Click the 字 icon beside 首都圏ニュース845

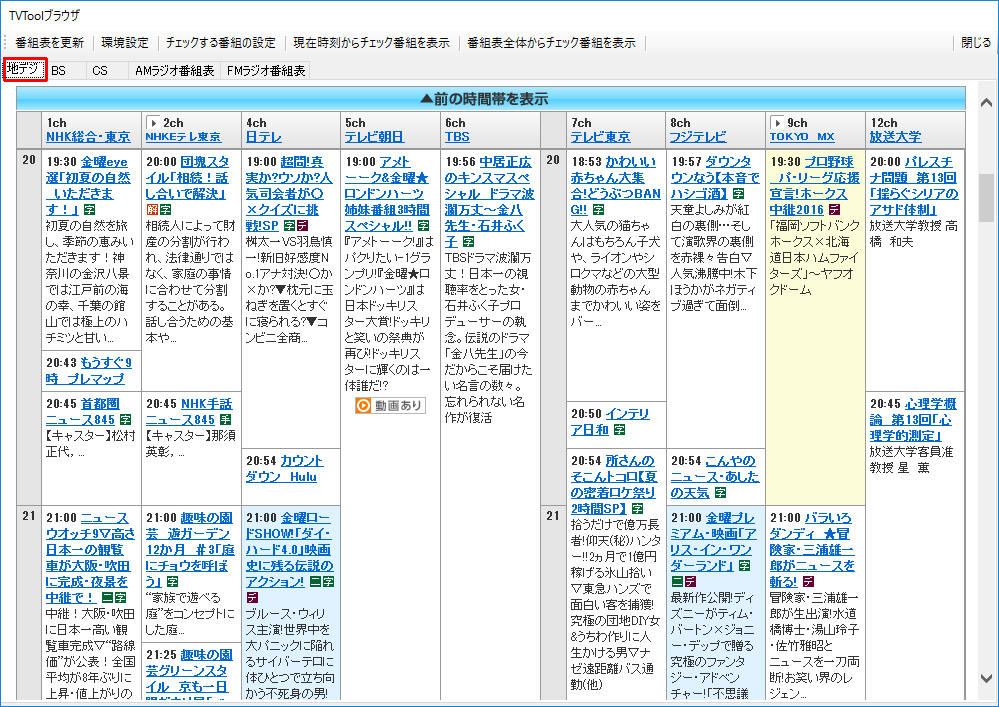click(x=125, y=420)
